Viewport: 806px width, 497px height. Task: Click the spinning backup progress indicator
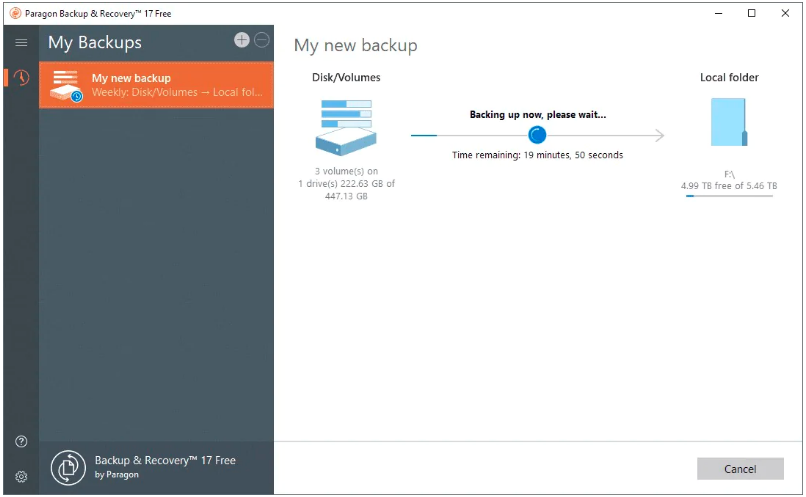tap(537, 135)
